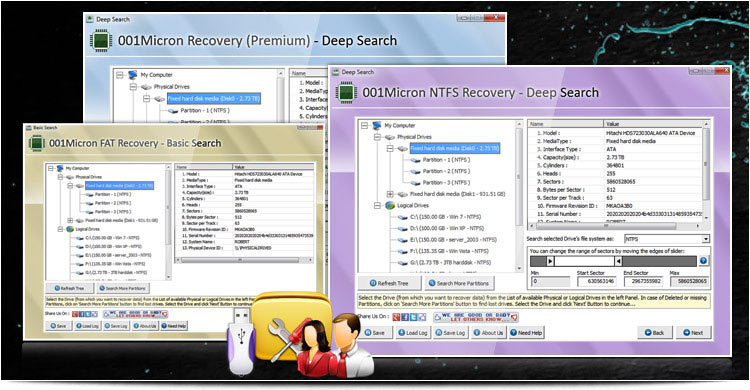Go Back in NTFS Recovery window
The height and width of the screenshot is (390, 750).
click(655, 333)
